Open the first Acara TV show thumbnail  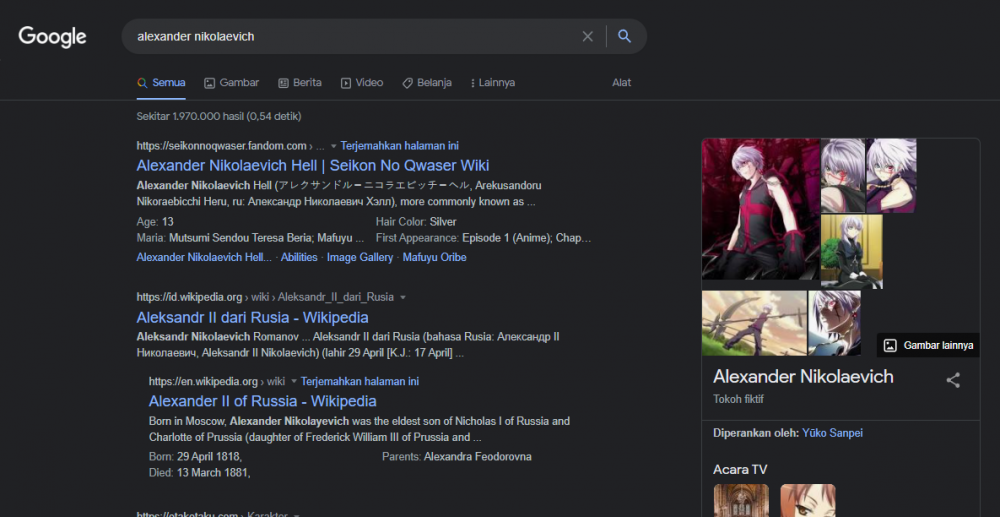click(x=741, y=500)
